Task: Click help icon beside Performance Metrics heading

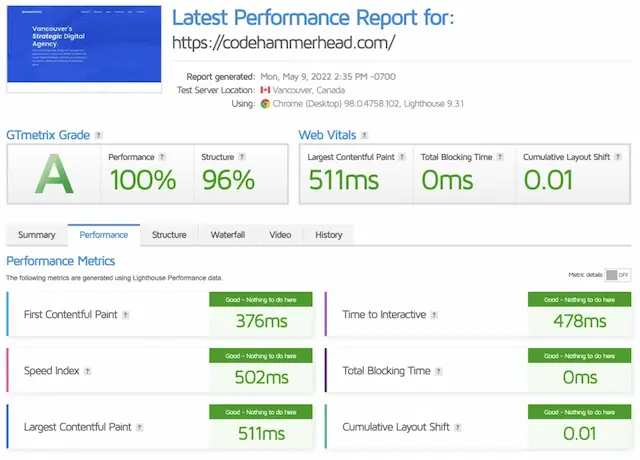Action: (x=122, y=262)
